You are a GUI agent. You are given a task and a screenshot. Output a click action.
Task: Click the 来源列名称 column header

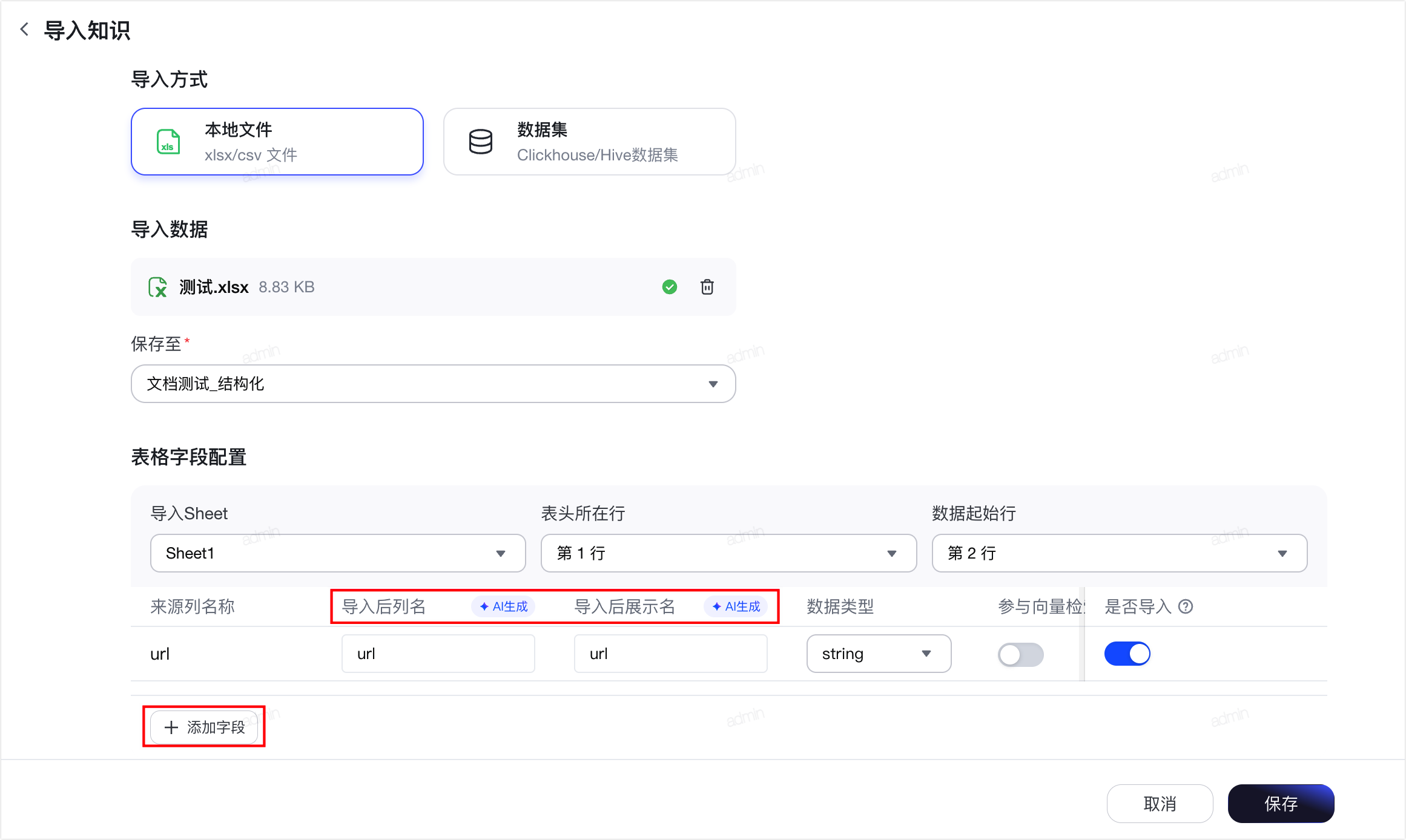(193, 606)
